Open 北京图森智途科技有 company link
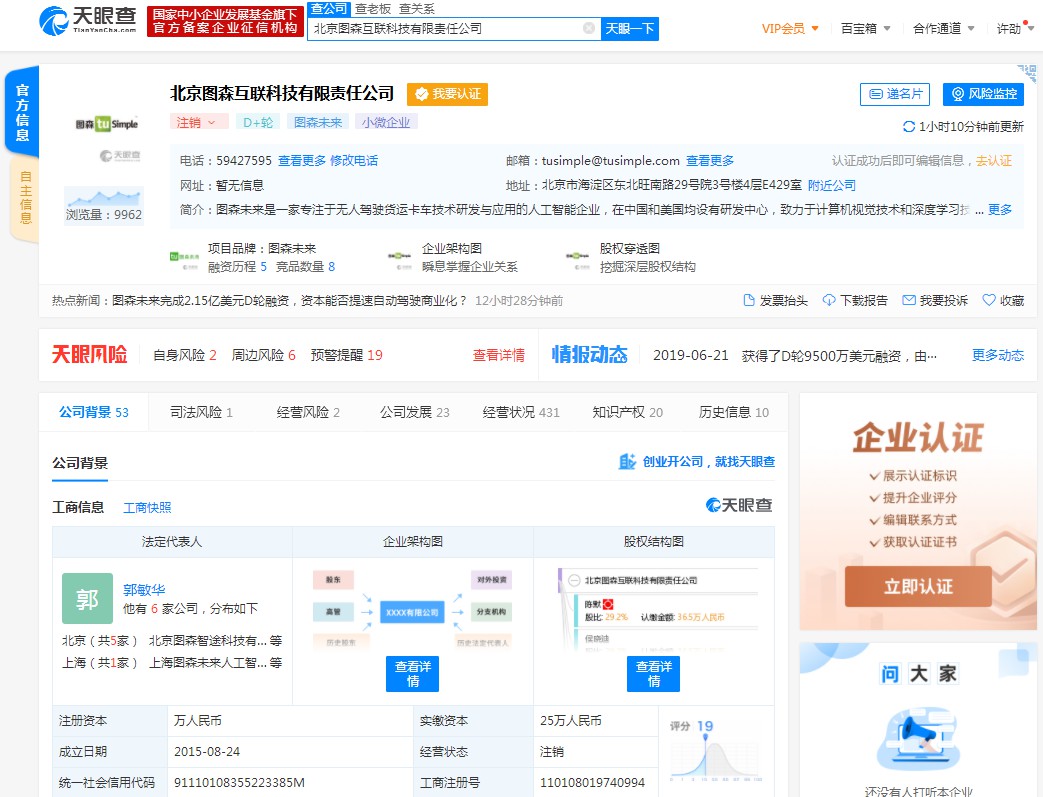 (208, 641)
